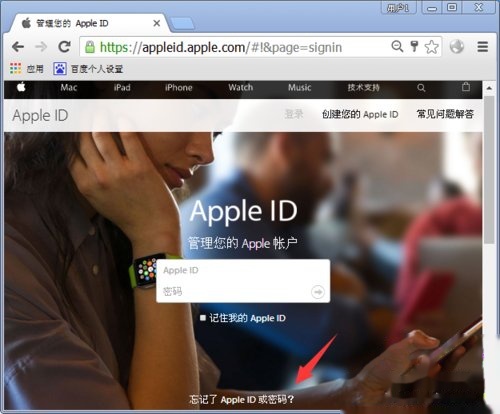Image resolution: width=500 pixels, height=414 pixels.
Task: Click the browser back arrow
Action: (x=18, y=47)
